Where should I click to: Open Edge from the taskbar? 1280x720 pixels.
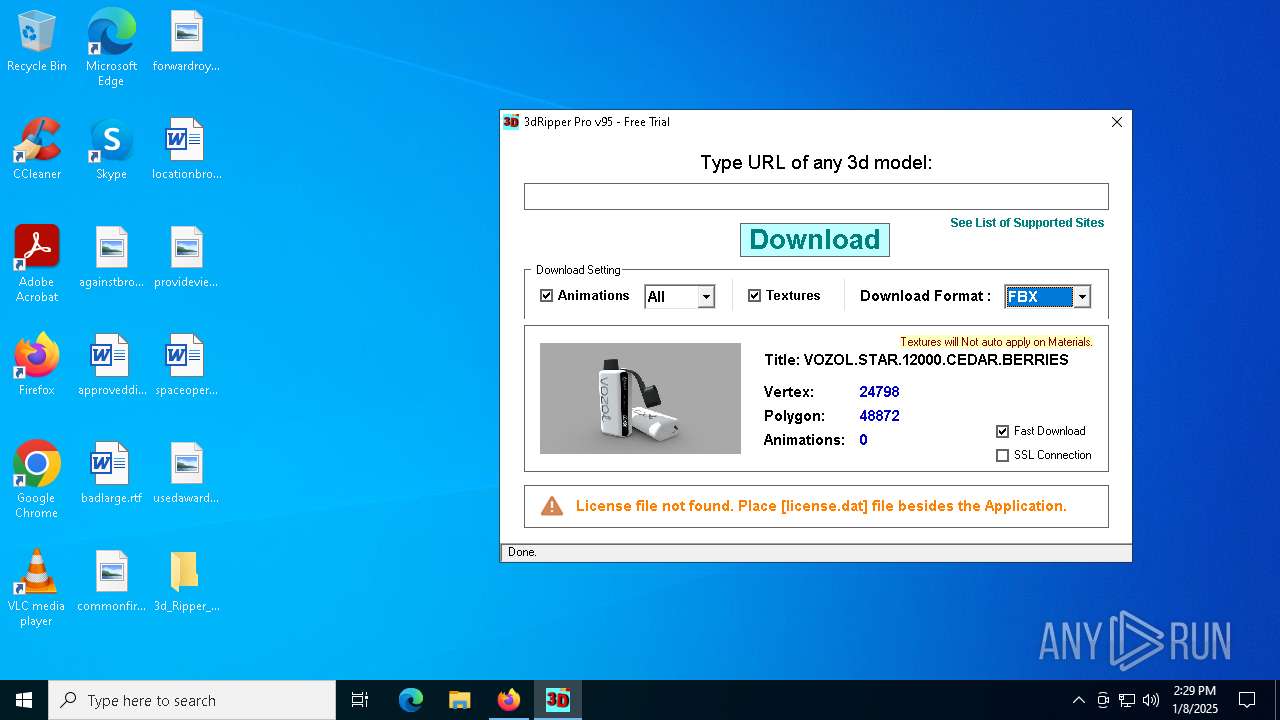[x=411, y=700]
